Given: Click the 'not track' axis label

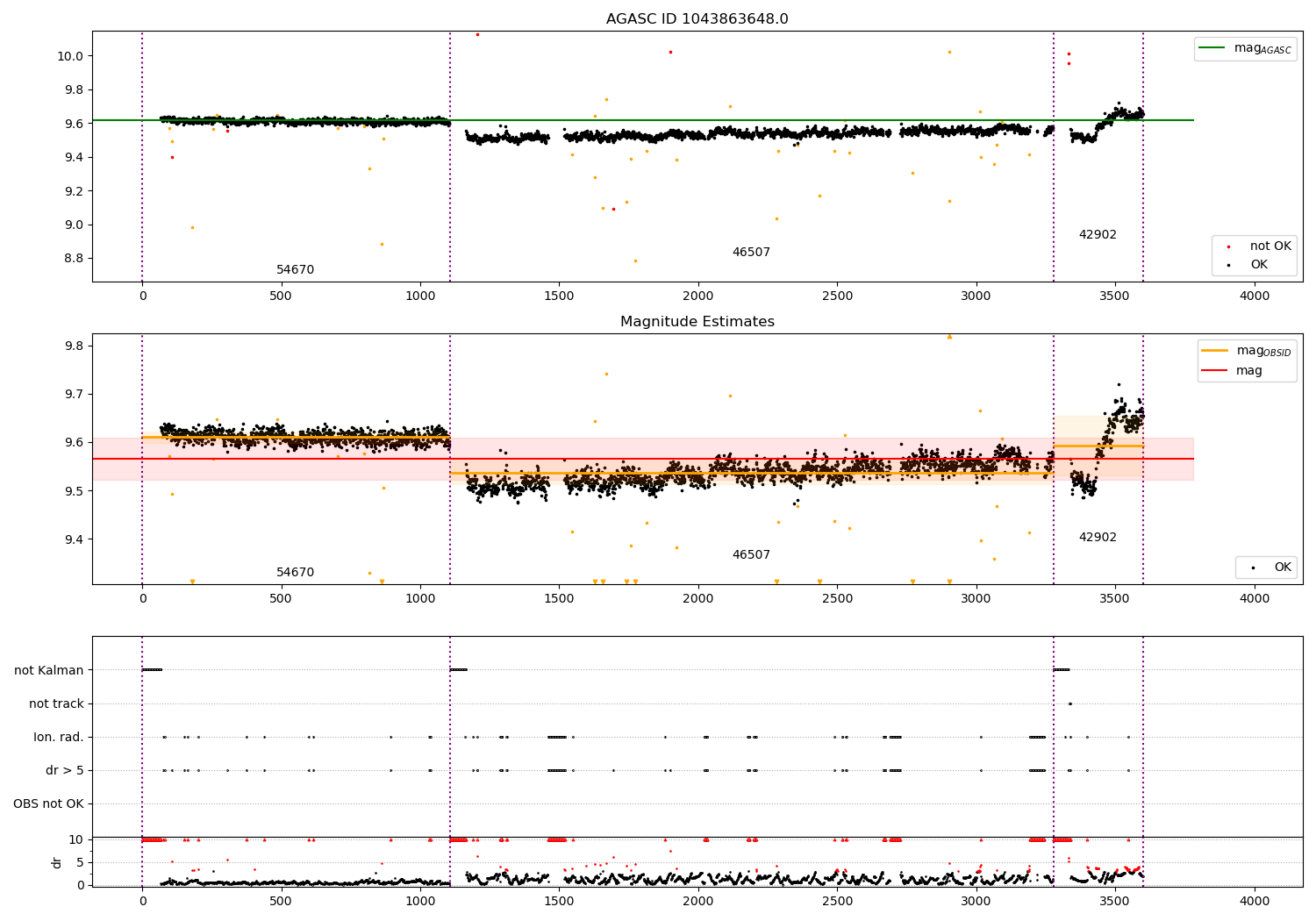Looking at the screenshot, I should (x=56, y=703).
